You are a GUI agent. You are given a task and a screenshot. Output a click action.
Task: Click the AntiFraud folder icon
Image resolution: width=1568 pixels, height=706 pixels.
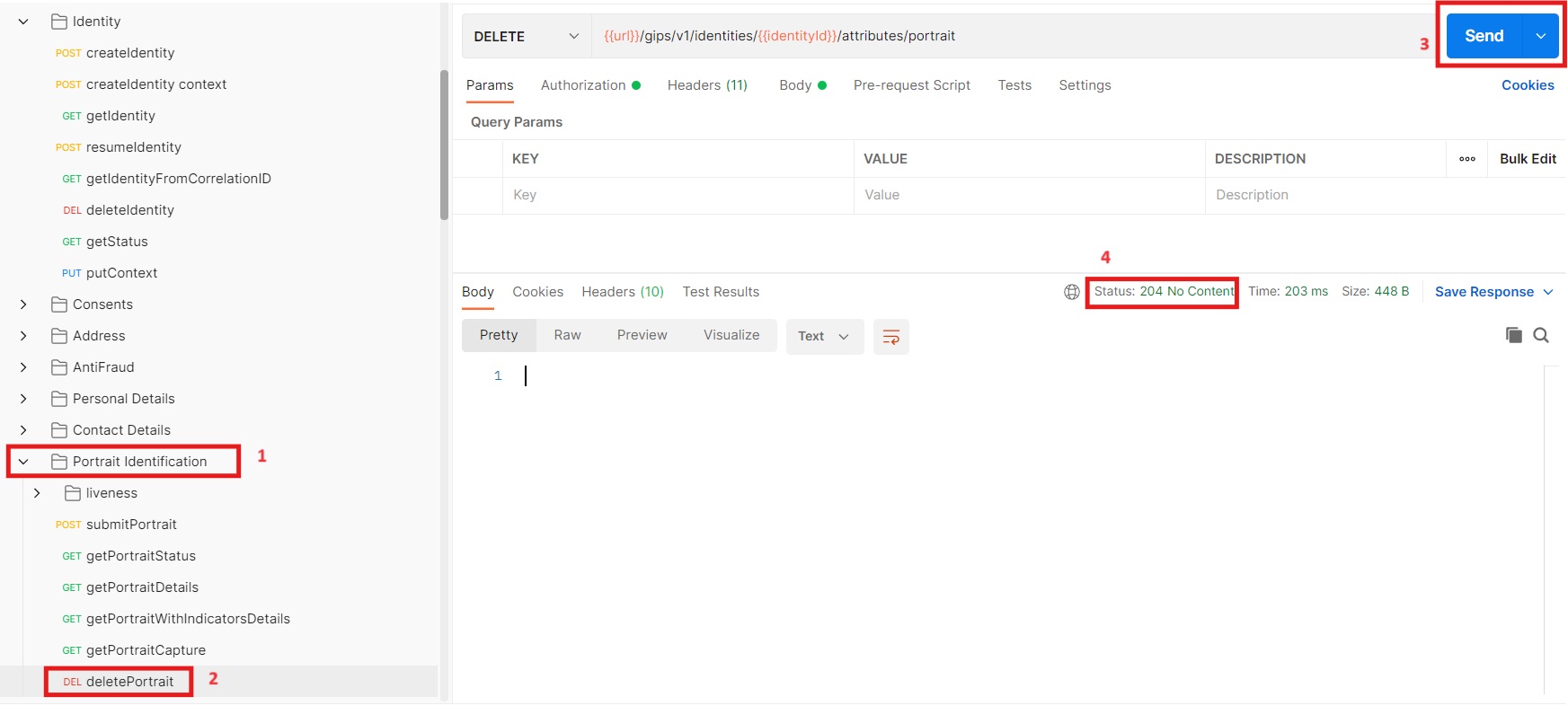tap(59, 367)
